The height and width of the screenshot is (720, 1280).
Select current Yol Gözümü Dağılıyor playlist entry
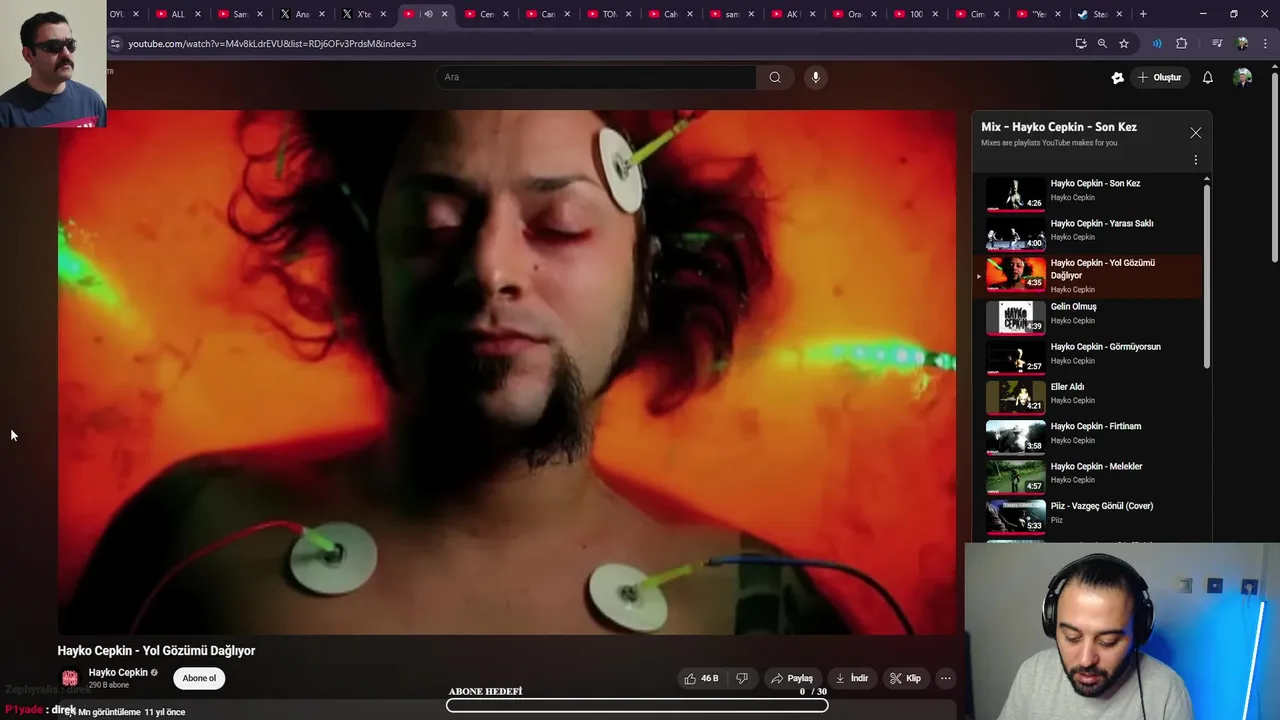click(x=1088, y=276)
